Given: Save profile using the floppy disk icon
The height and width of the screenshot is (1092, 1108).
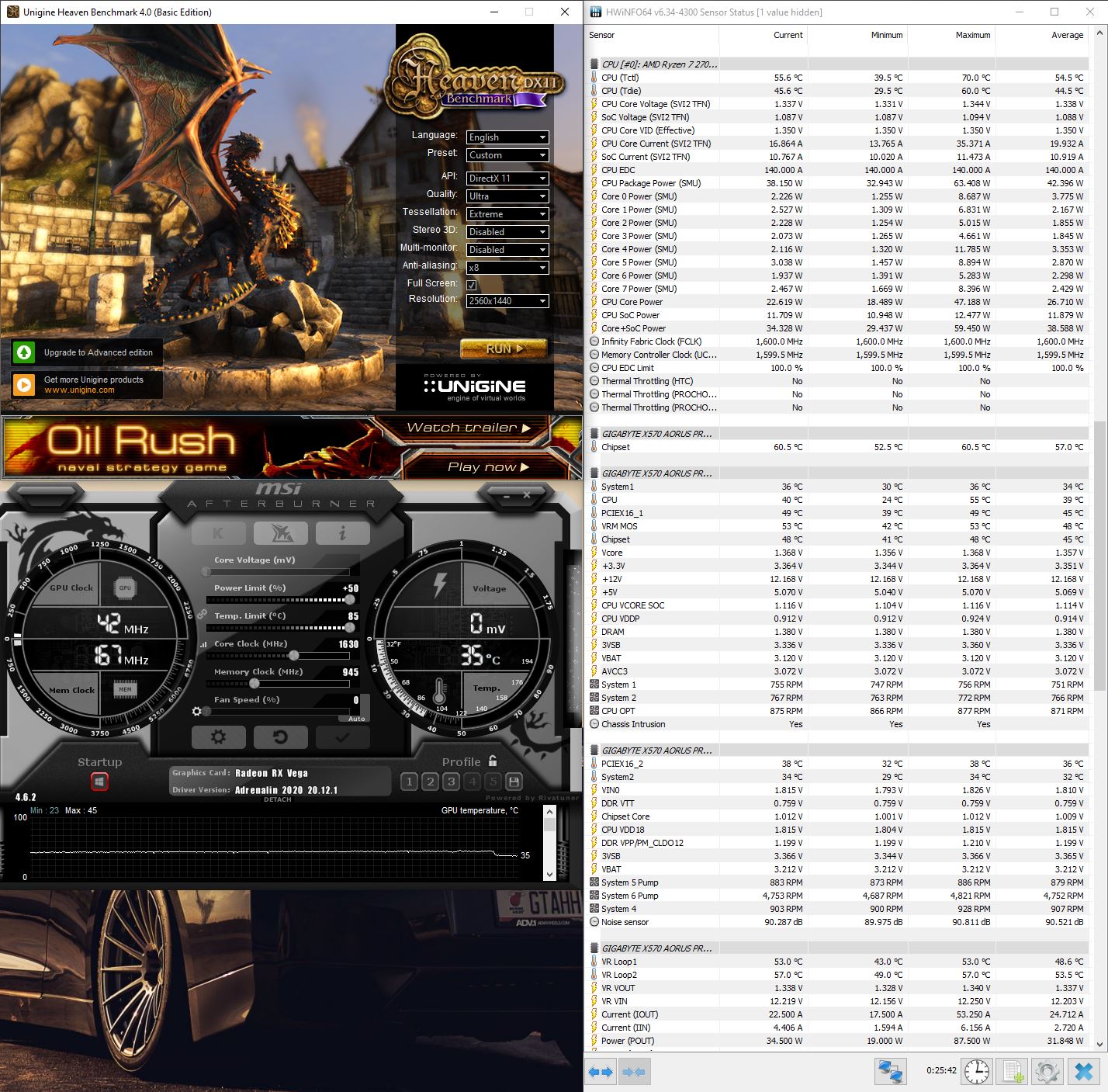Looking at the screenshot, I should click(x=514, y=782).
